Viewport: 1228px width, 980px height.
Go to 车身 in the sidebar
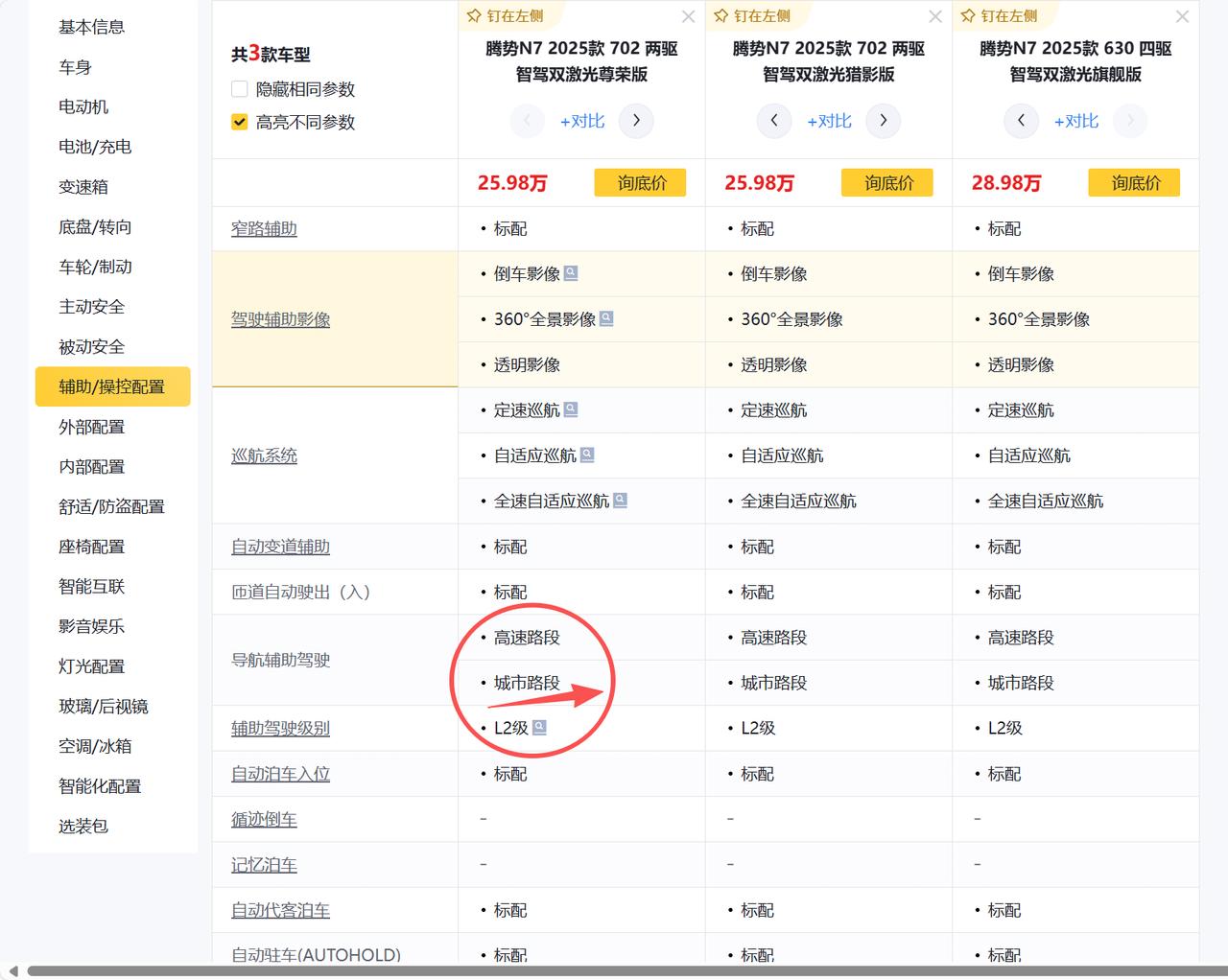click(75, 67)
